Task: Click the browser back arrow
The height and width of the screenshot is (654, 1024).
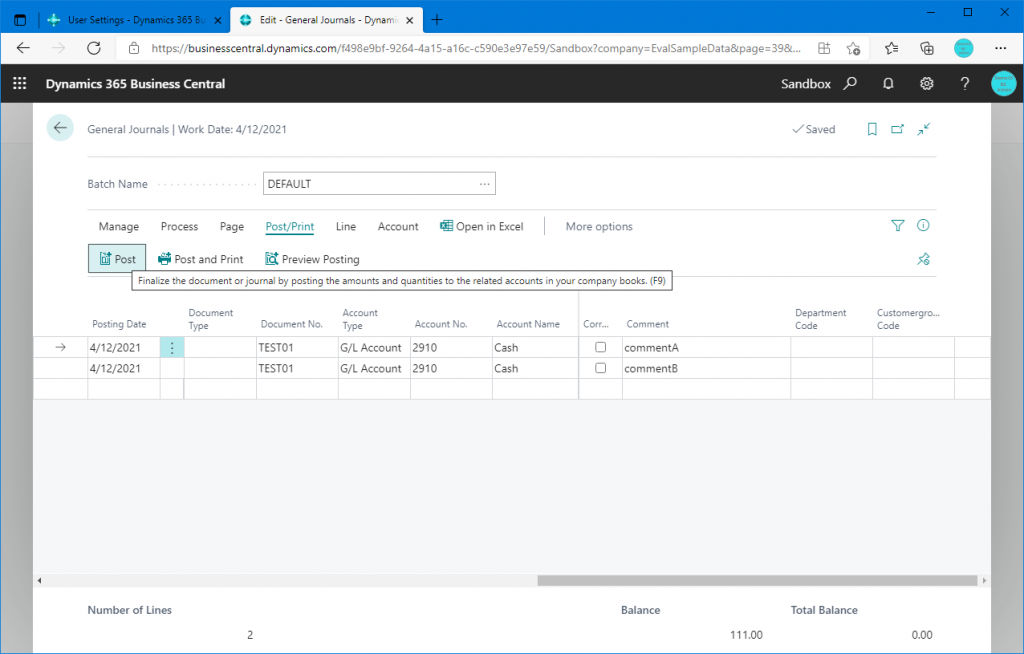Action: (x=24, y=48)
